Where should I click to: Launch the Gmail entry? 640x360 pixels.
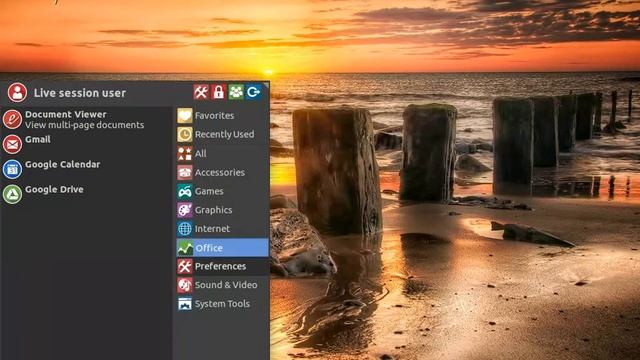(86, 144)
